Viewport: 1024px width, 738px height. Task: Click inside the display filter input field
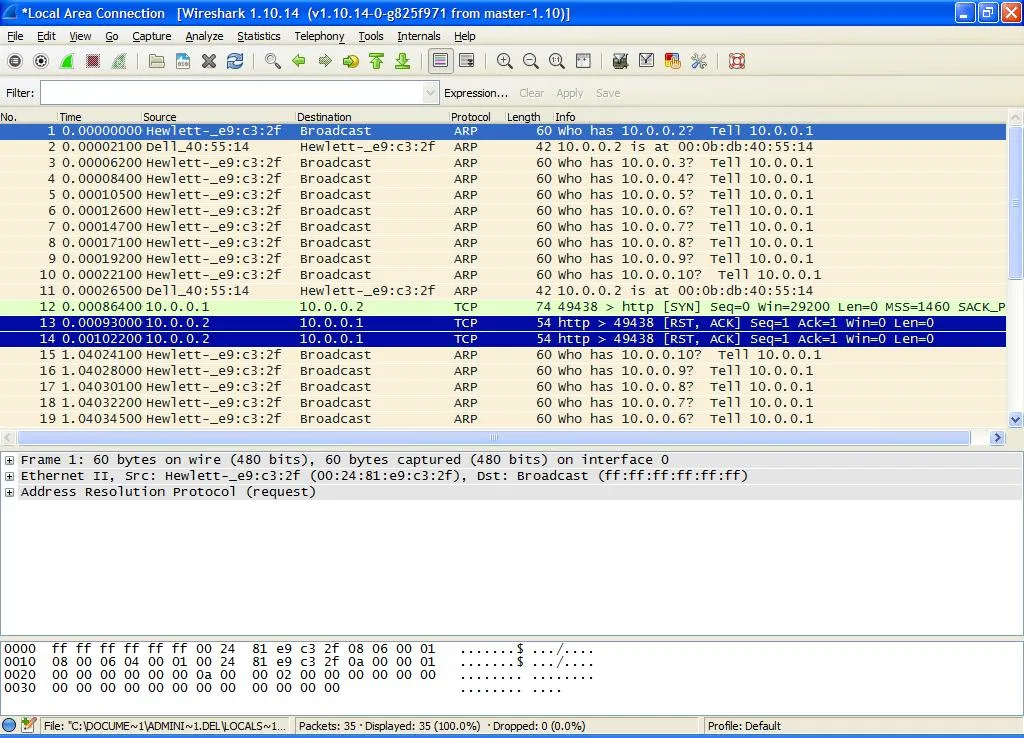click(230, 92)
